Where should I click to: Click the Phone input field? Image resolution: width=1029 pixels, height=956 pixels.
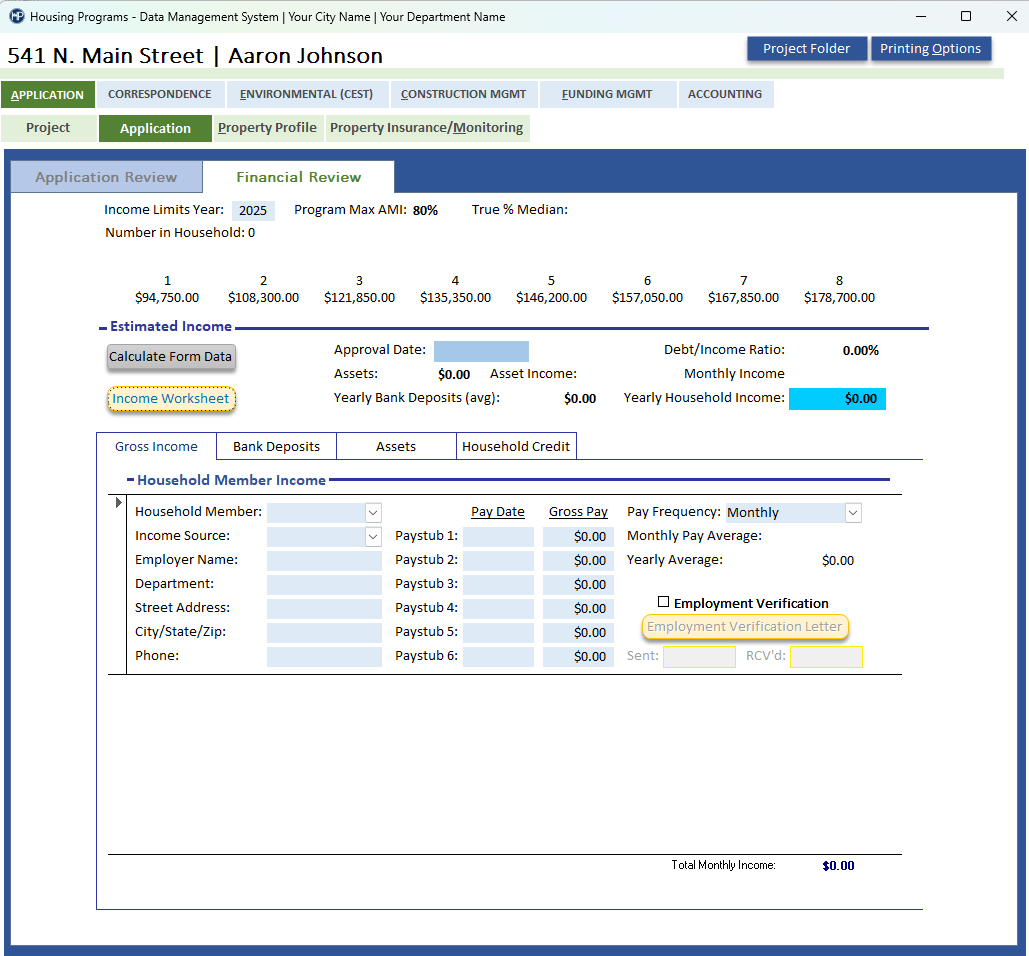324,656
